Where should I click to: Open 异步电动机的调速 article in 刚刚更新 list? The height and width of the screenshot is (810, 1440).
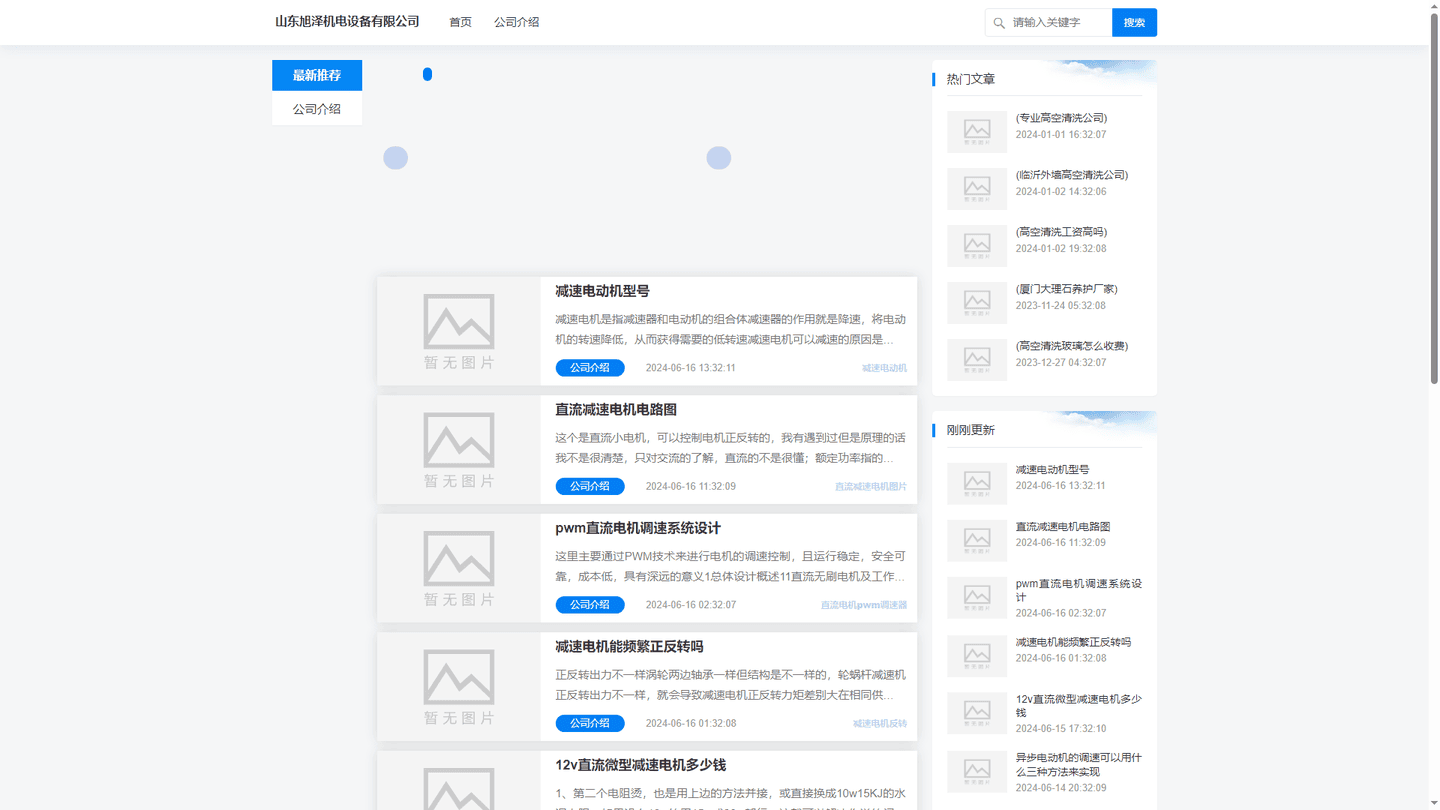[1079, 764]
